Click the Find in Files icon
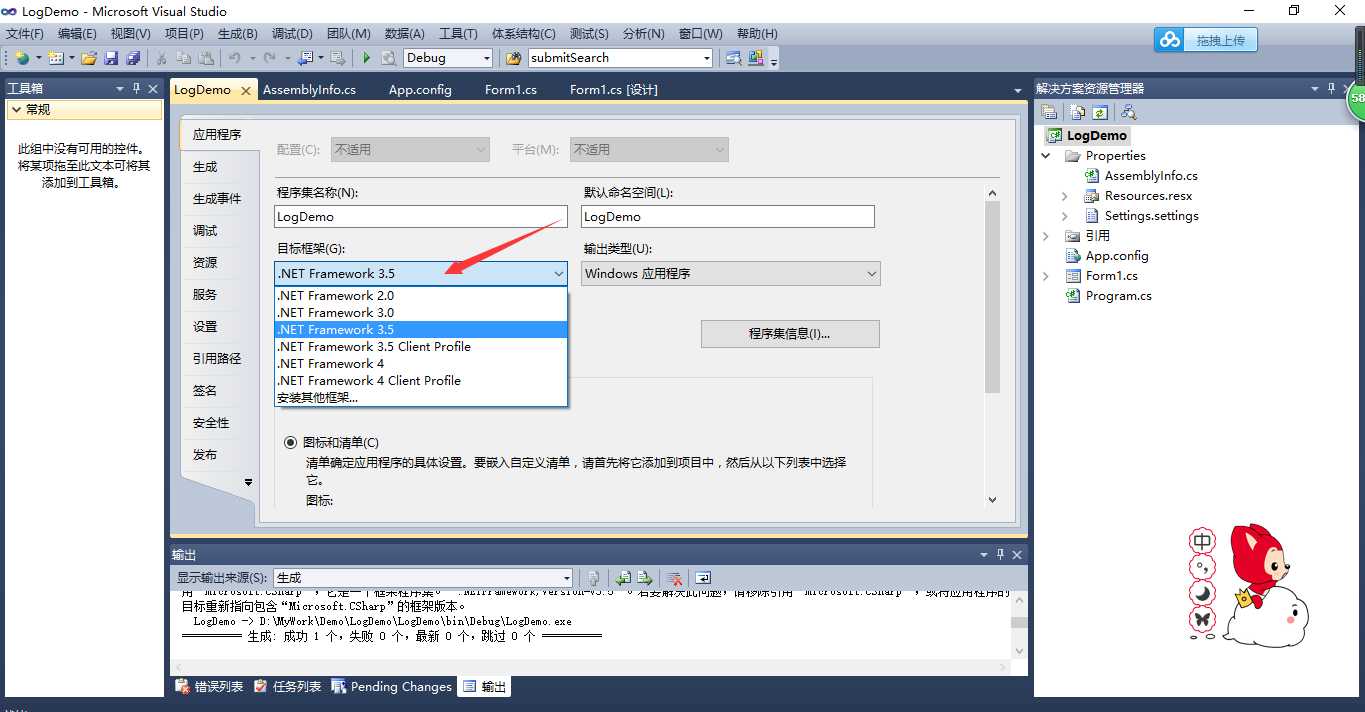1365x712 pixels. pyautogui.click(x=514, y=58)
